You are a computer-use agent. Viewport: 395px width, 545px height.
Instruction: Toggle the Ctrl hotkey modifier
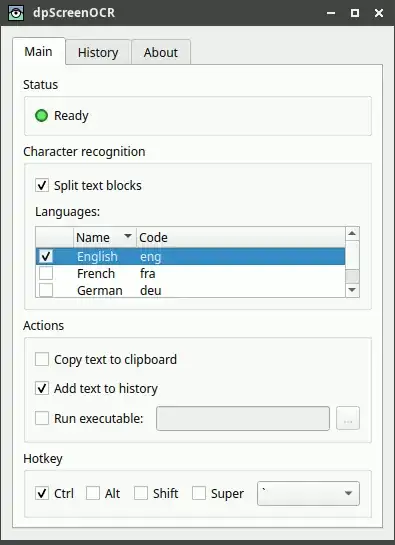click(42, 493)
